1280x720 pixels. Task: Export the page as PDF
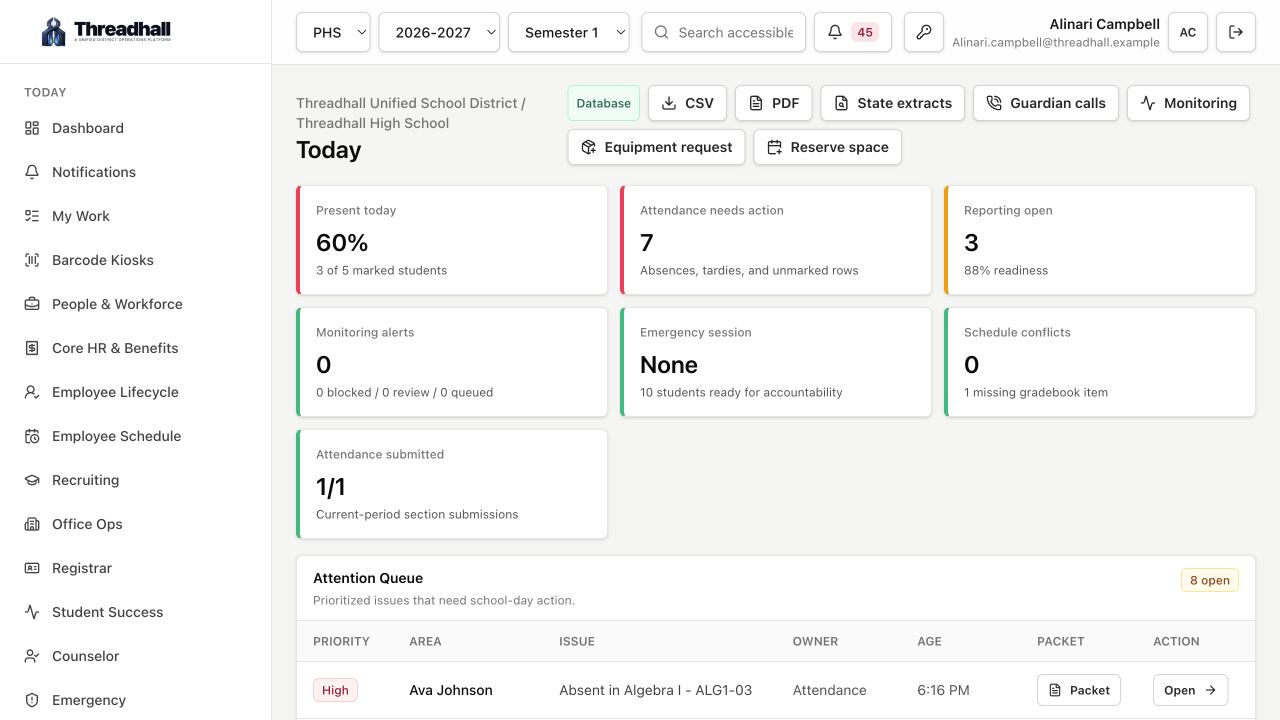[x=774, y=103]
